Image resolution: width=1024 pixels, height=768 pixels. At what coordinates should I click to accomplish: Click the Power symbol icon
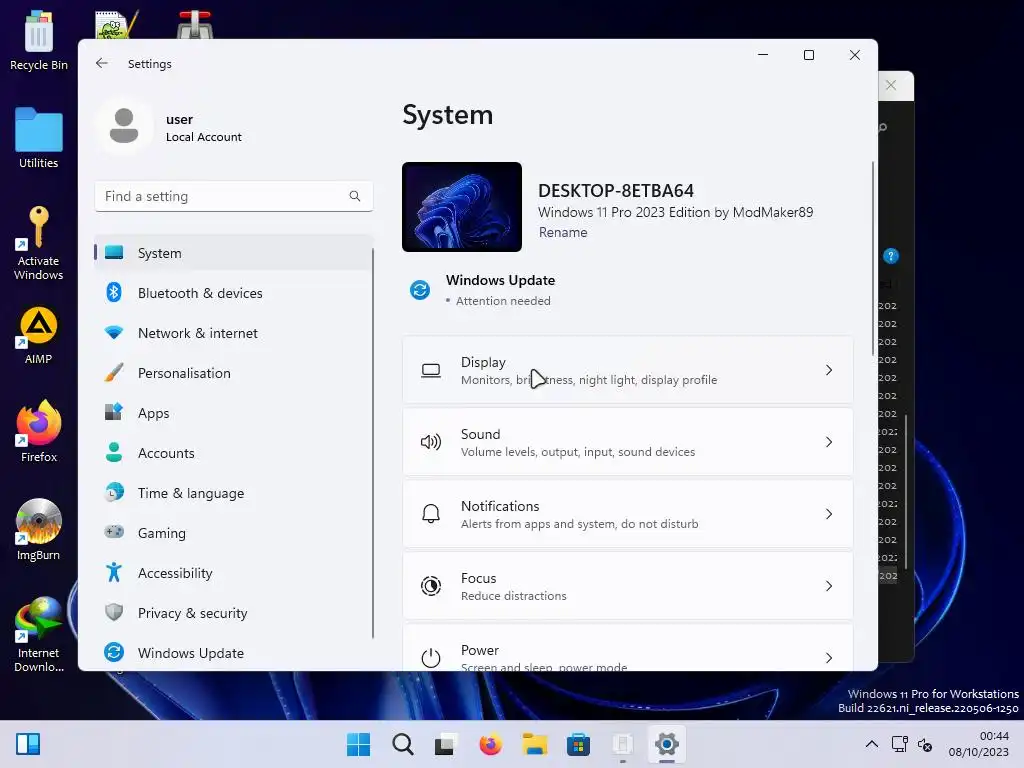[430, 658]
